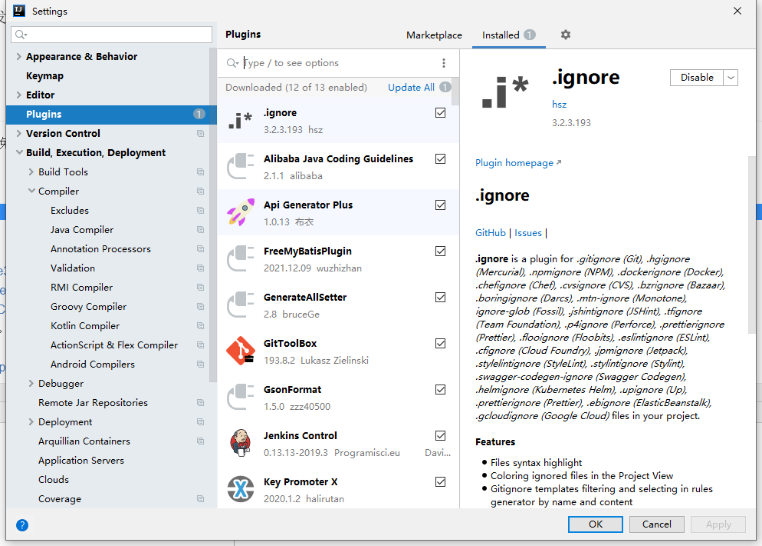Toggle GenerateAllSetter checkbox

tap(440, 297)
